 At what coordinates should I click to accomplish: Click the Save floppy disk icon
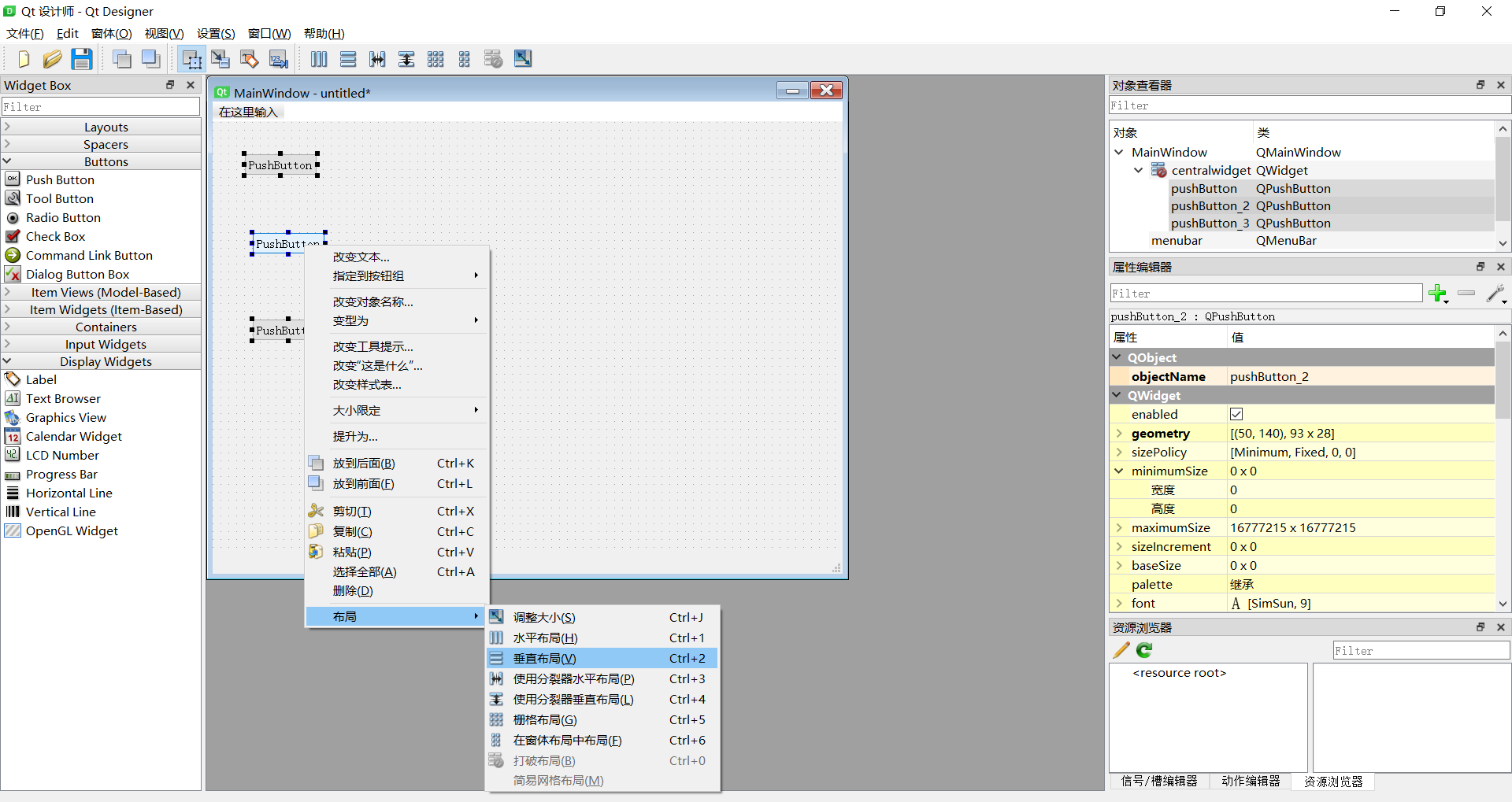pyautogui.click(x=82, y=59)
